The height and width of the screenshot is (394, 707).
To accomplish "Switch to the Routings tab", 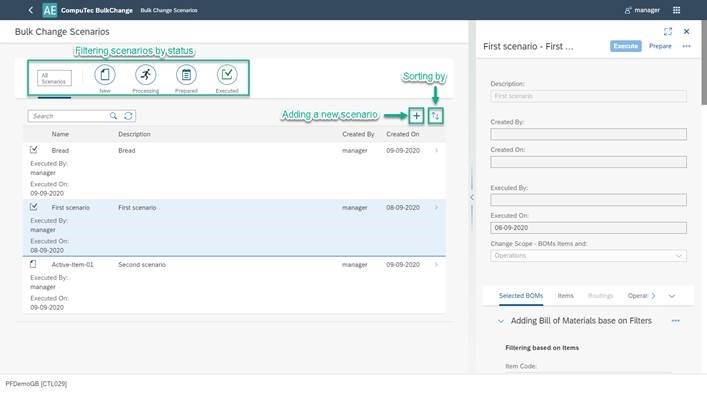I will coord(601,296).
